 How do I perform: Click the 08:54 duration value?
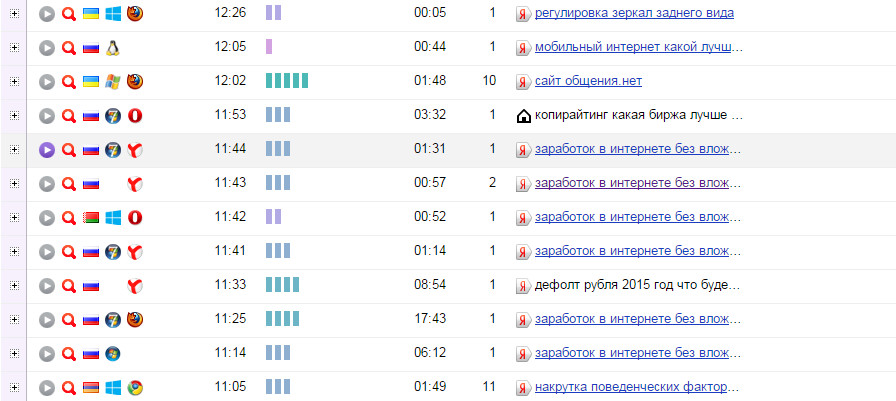pyautogui.click(x=430, y=284)
